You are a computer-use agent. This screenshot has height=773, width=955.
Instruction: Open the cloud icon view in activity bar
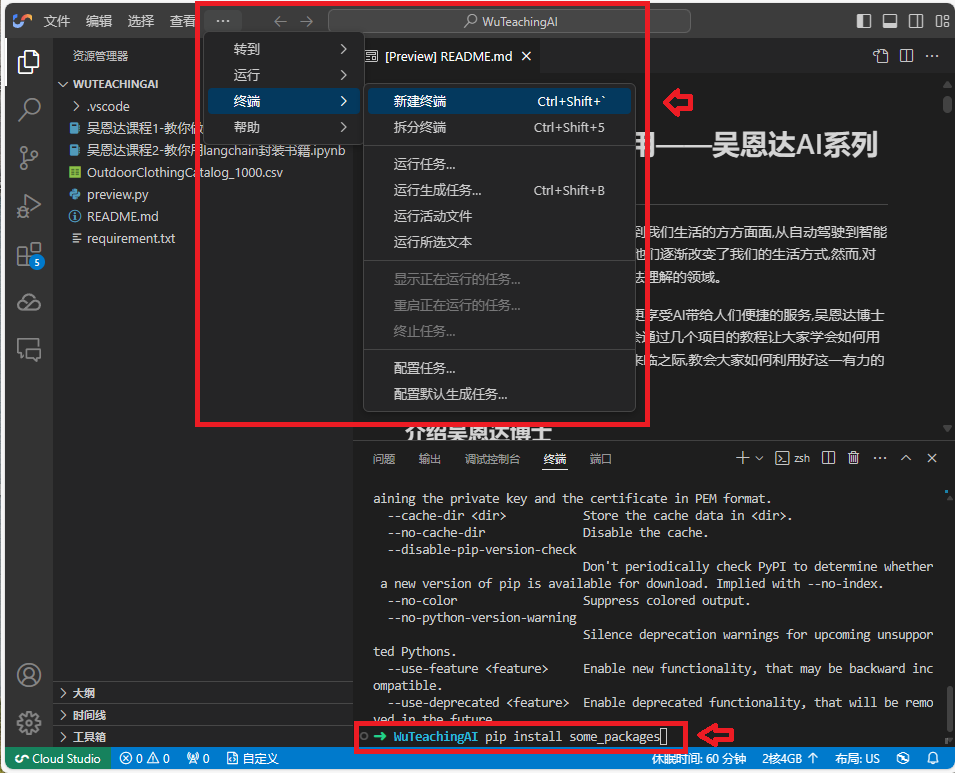pyautogui.click(x=28, y=303)
